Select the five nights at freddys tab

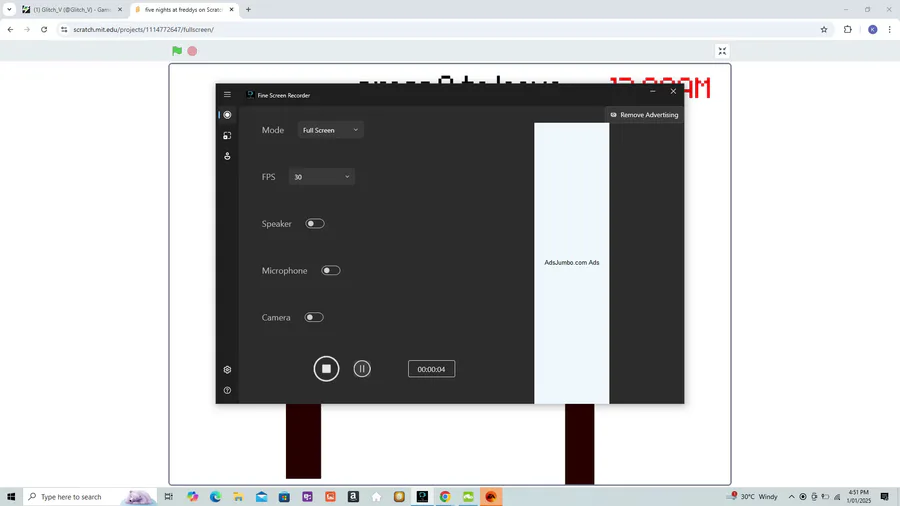click(x=185, y=10)
